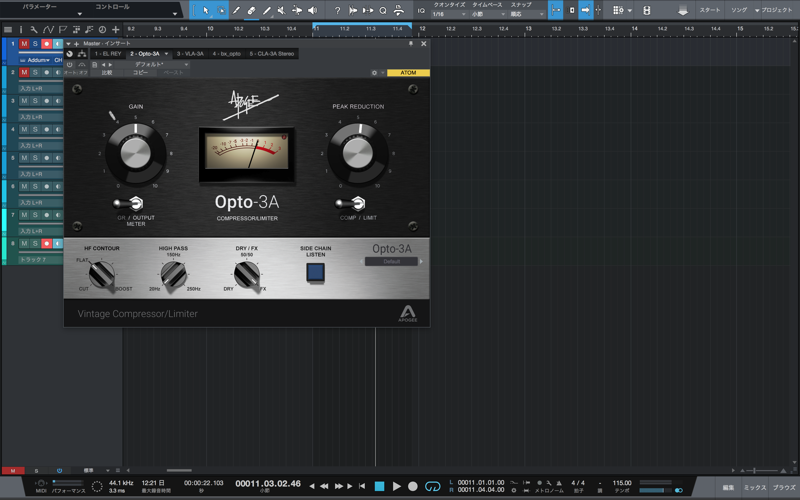Click the PEAK REDUCTION knob
The height and width of the screenshot is (500, 800).
(x=358, y=153)
